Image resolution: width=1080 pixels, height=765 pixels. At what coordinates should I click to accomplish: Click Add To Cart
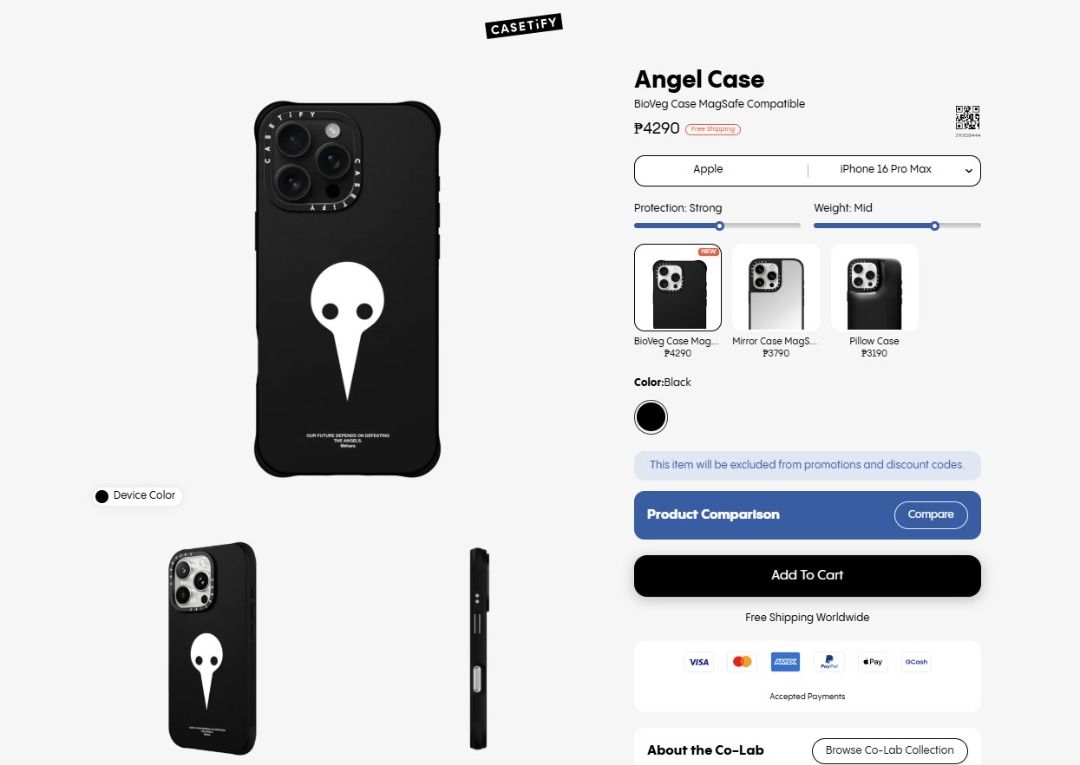click(807, 576)
